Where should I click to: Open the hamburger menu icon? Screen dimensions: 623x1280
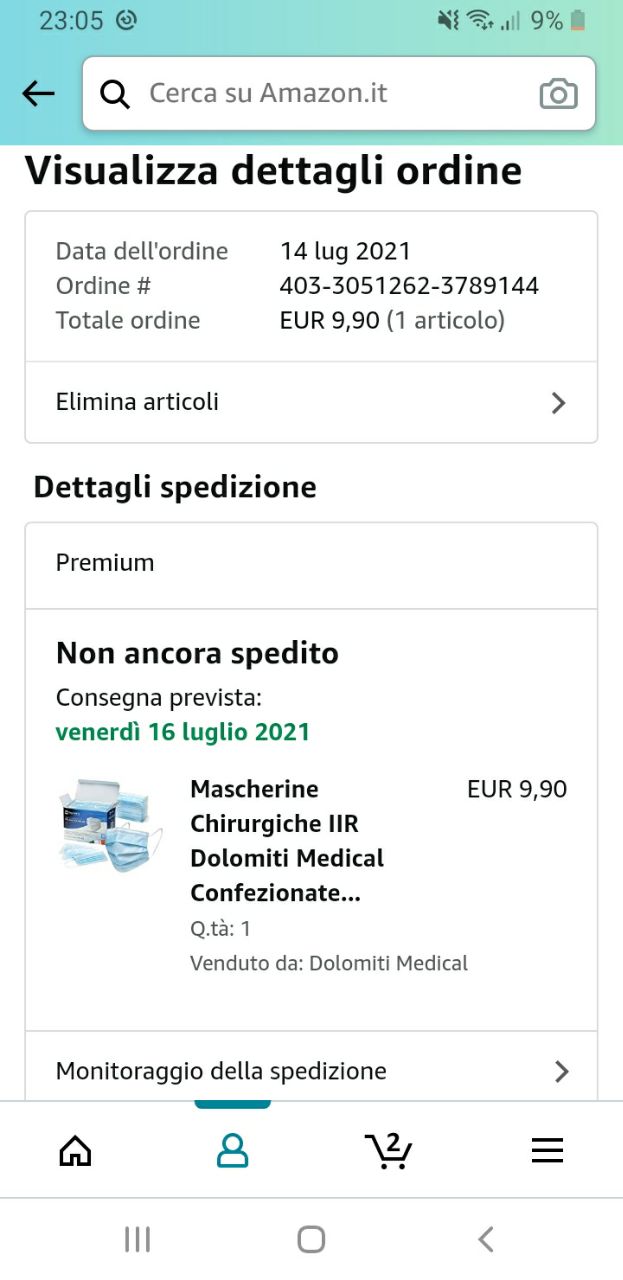pyautogui.click(x=547, y=1151)
